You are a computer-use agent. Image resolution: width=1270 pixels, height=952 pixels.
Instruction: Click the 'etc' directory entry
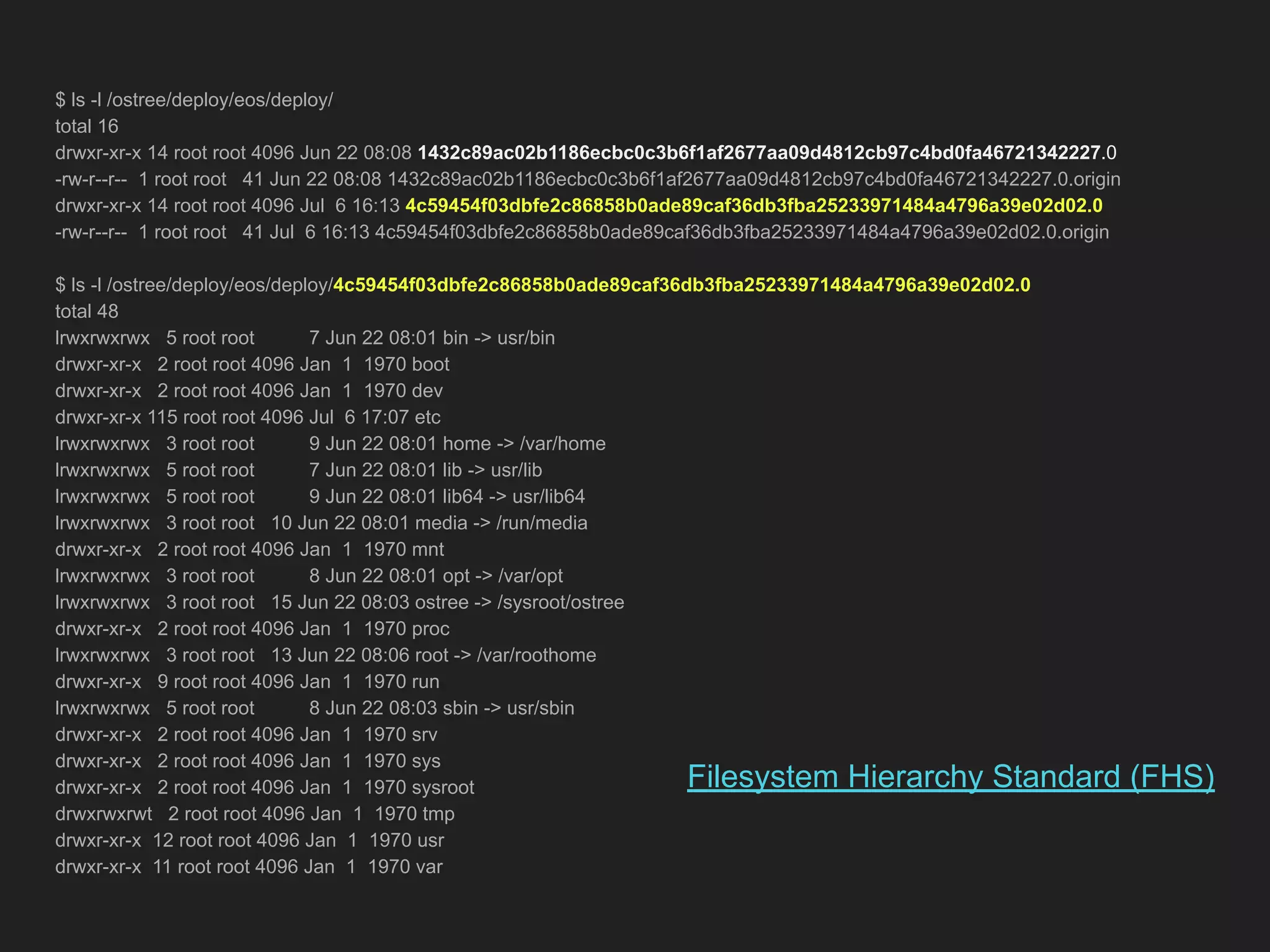[x=427, y=417]
